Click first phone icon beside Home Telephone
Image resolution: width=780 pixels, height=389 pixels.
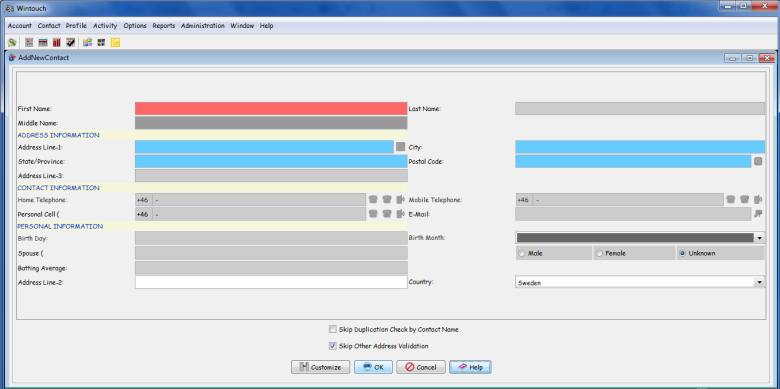[373, 199]
